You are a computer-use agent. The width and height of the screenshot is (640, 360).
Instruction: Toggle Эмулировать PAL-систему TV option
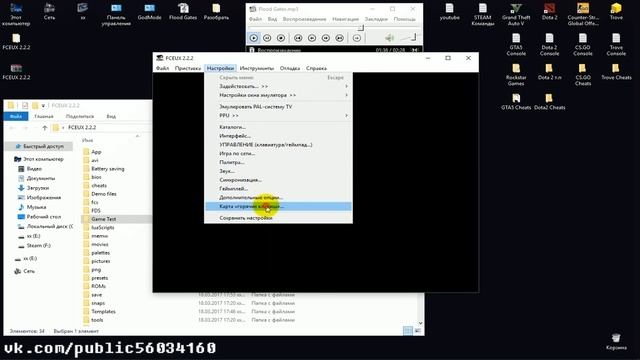[x=278, y=107]
